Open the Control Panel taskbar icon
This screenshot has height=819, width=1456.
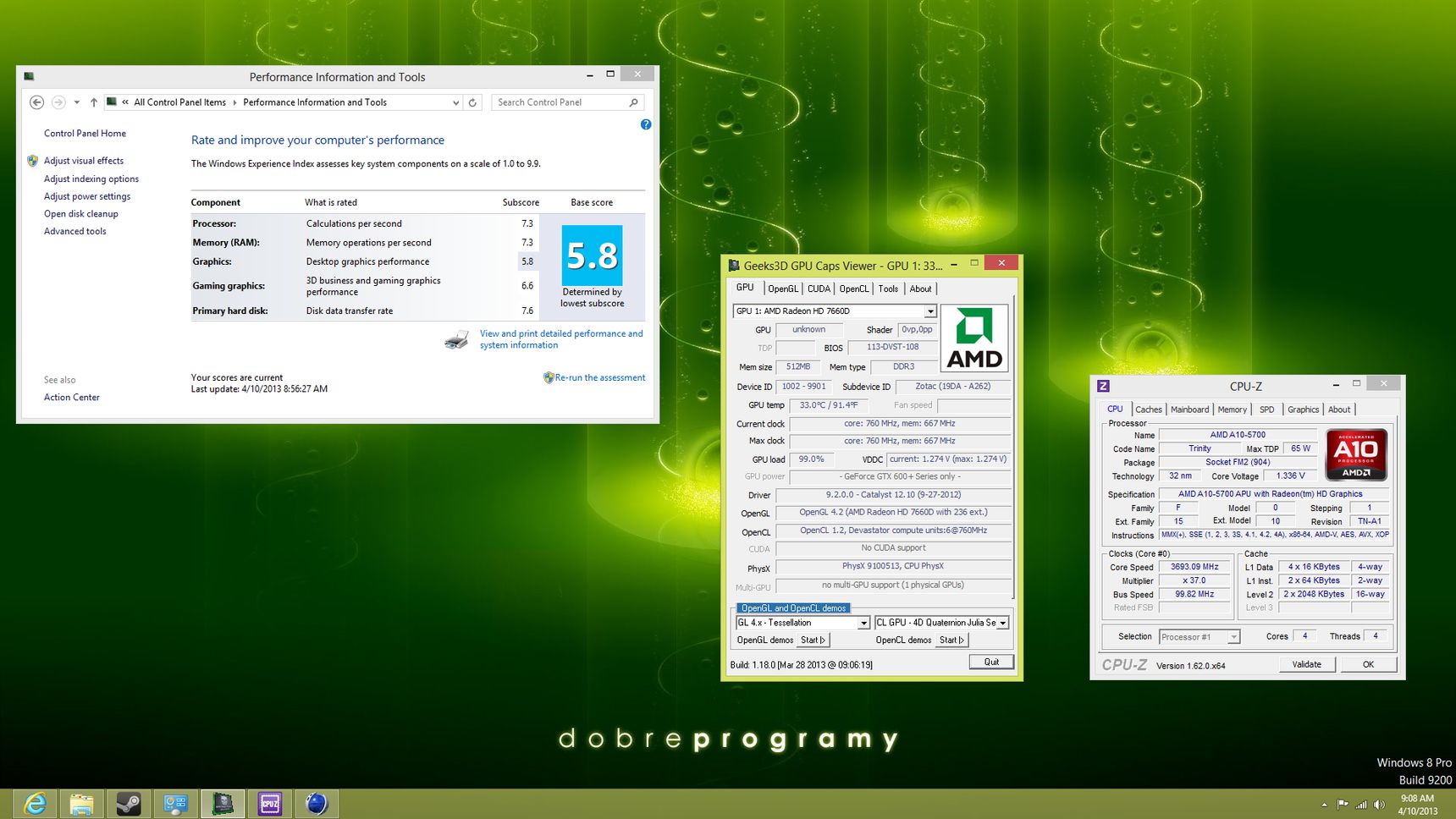(x=175, y=804)
